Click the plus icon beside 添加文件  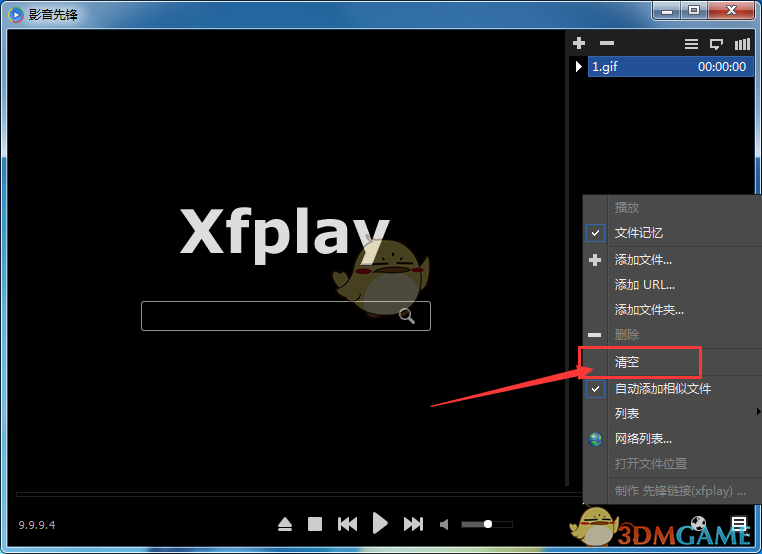(595, 260)
